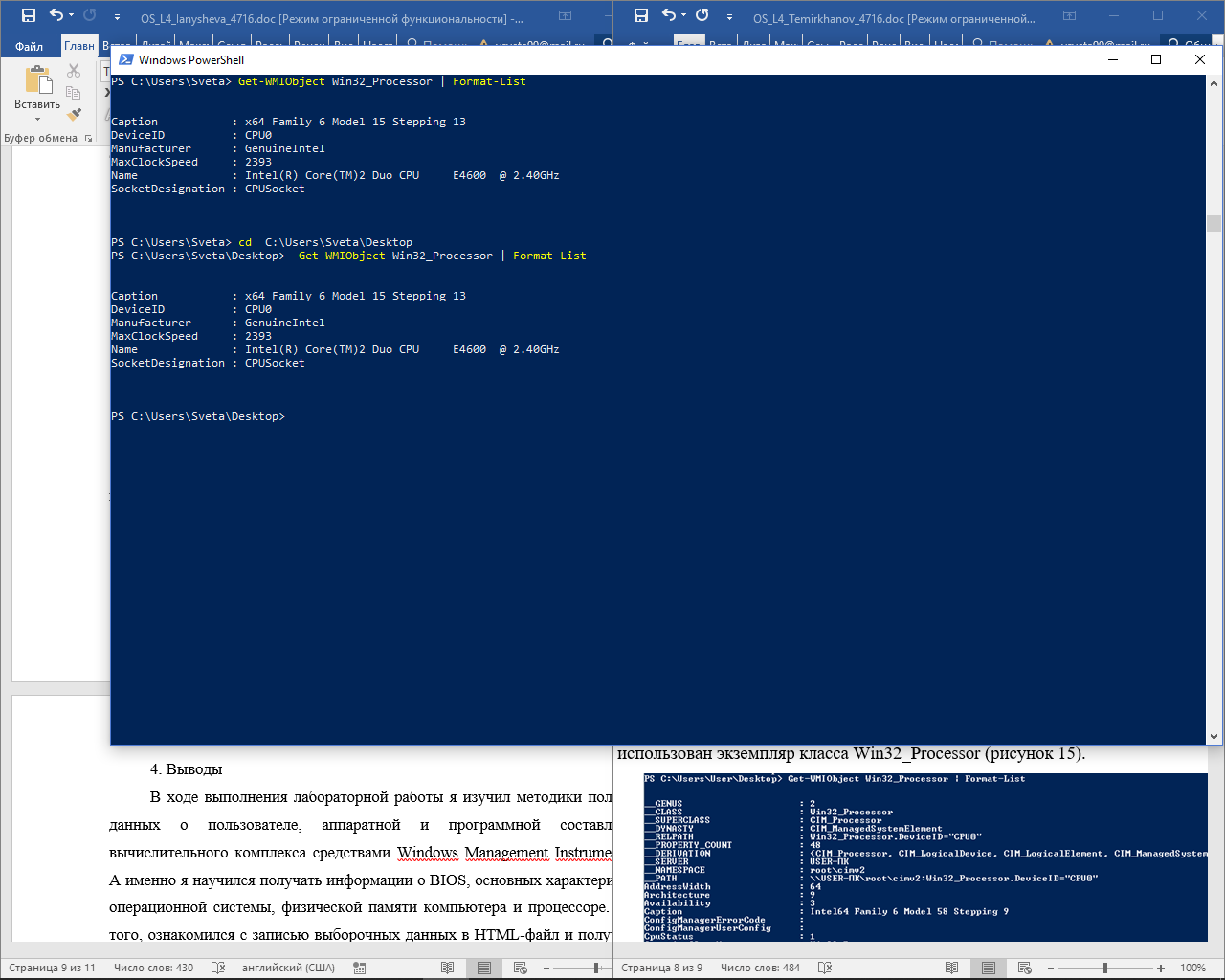
Task: Click zoom-in plus in right status bar
Action: [1161, 968]
